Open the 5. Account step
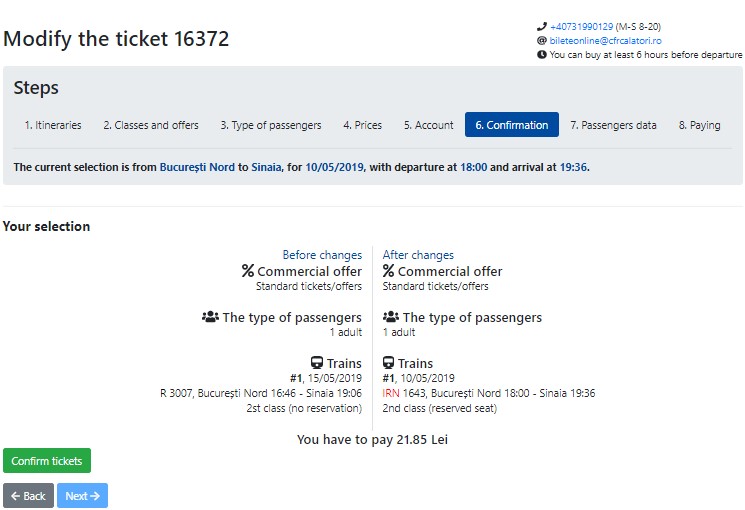 pyautogui.click(x=429, y=125)
